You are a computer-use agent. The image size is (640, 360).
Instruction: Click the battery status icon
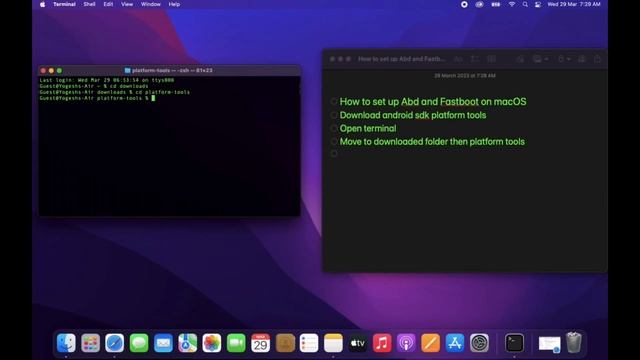pos(496,4)
